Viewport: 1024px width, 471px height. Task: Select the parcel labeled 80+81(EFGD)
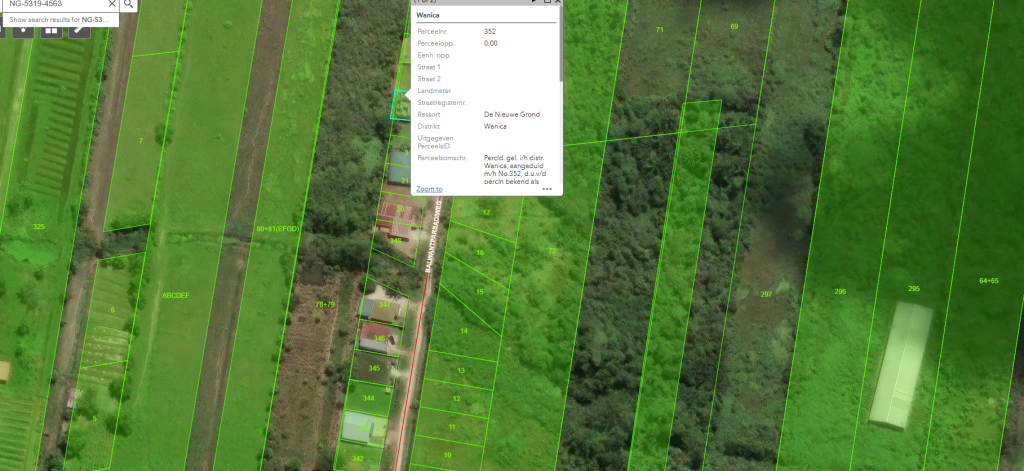point(277,230)
